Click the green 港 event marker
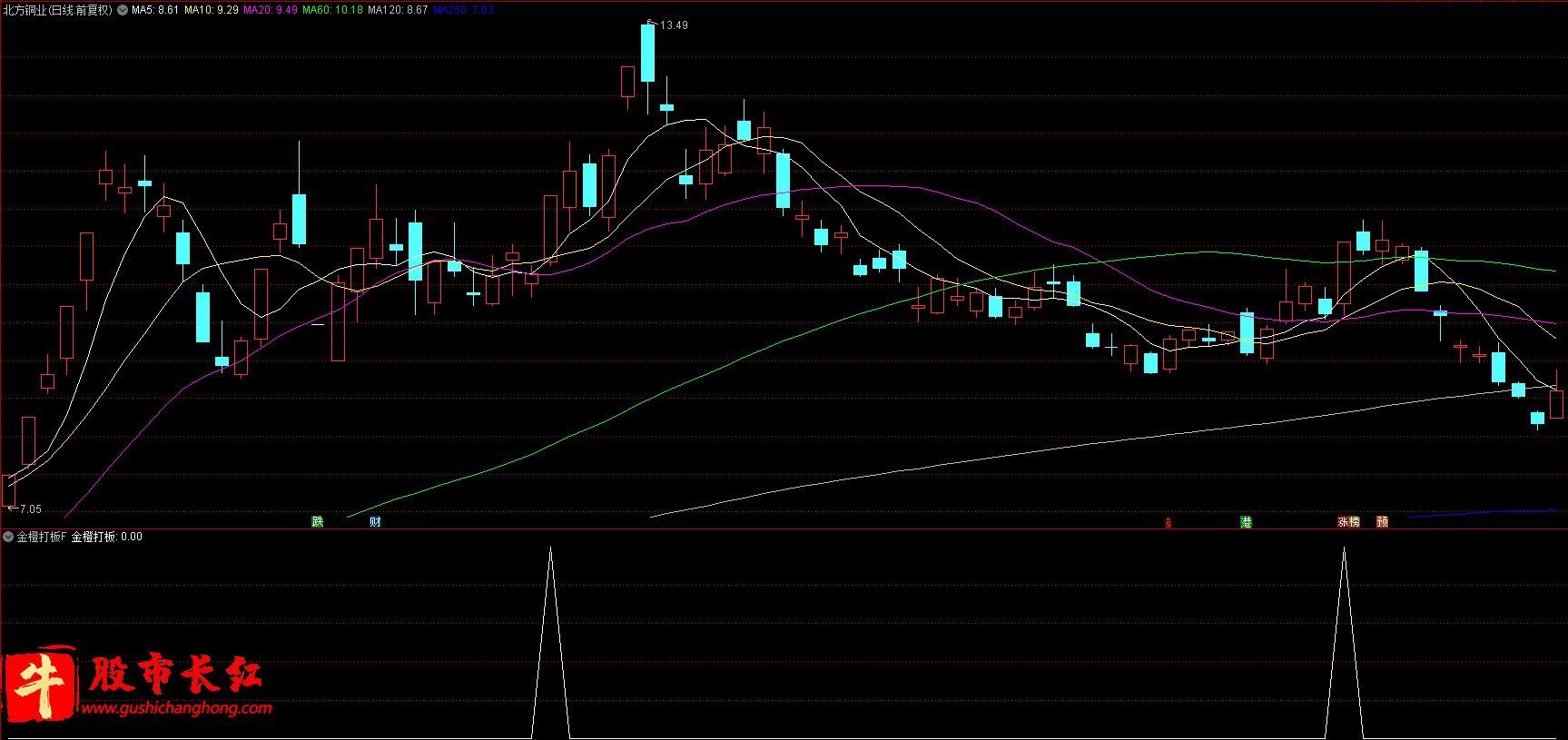1568x740 pixels. point(1247,521)
